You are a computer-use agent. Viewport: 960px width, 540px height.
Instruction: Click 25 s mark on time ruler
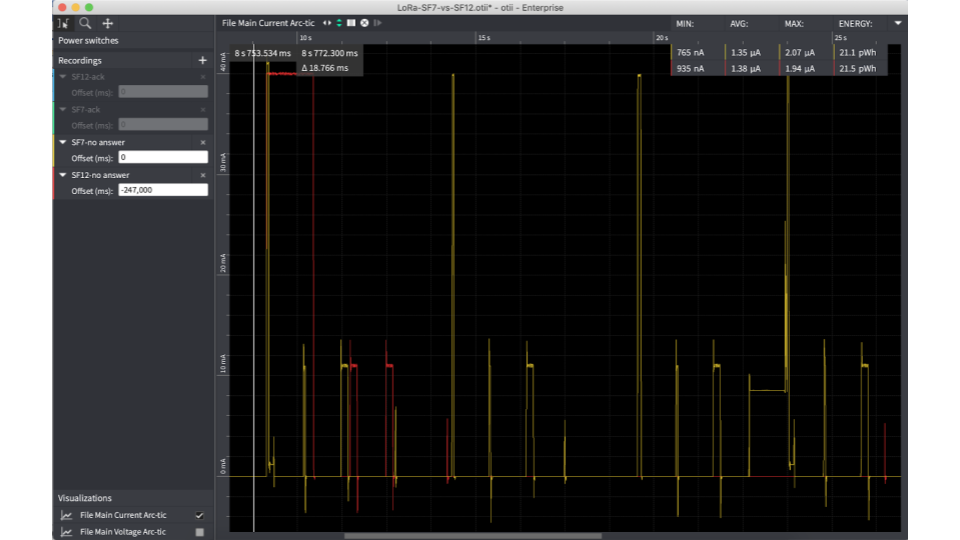841,38
